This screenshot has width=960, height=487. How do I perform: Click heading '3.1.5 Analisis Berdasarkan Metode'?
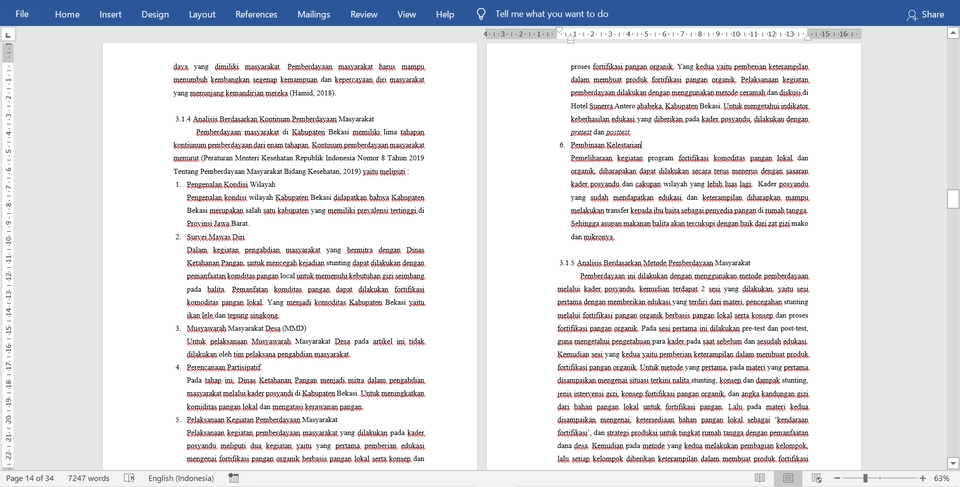point(654,263)
